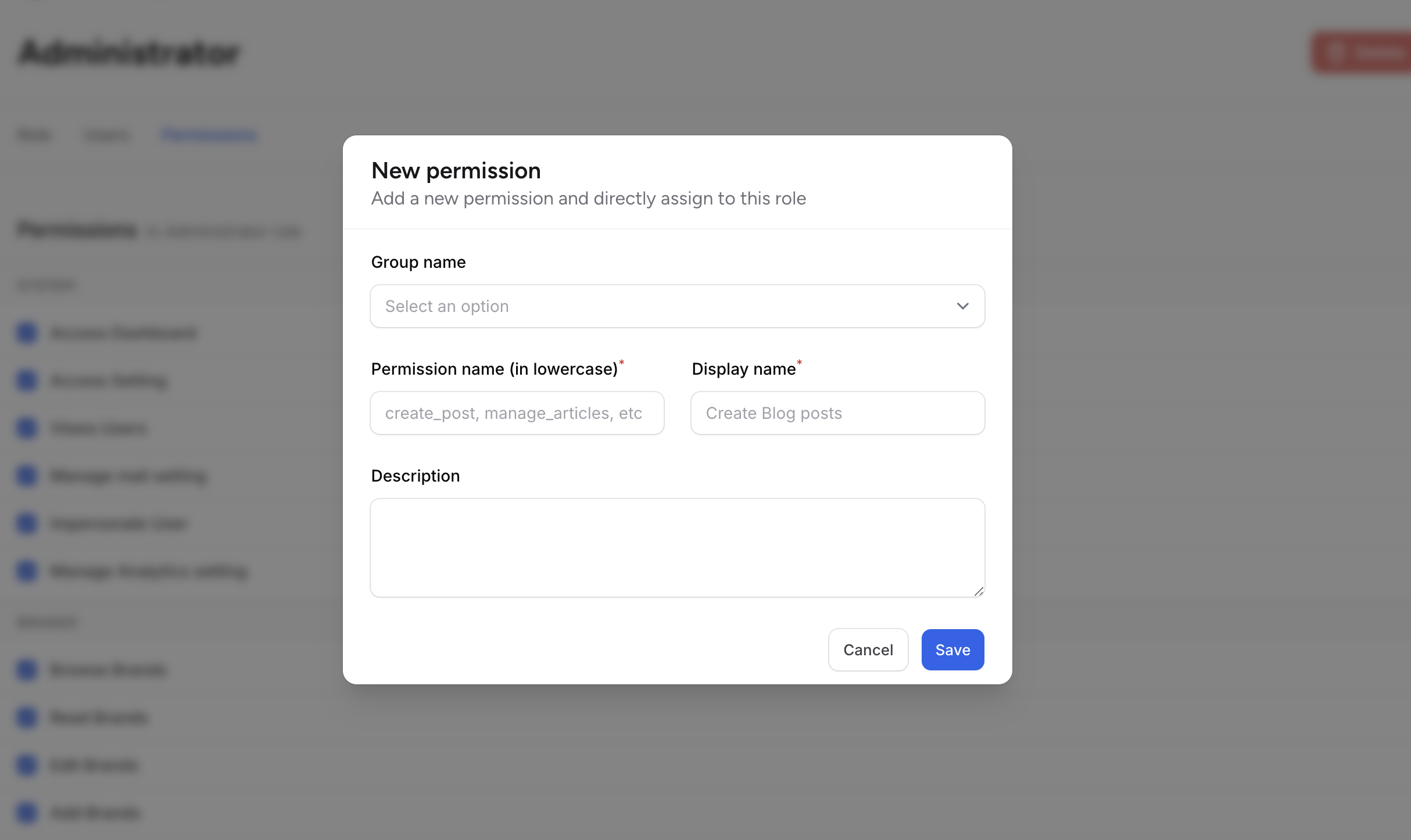Click the Save button
1411x840 pixels.
pos(952,649)
